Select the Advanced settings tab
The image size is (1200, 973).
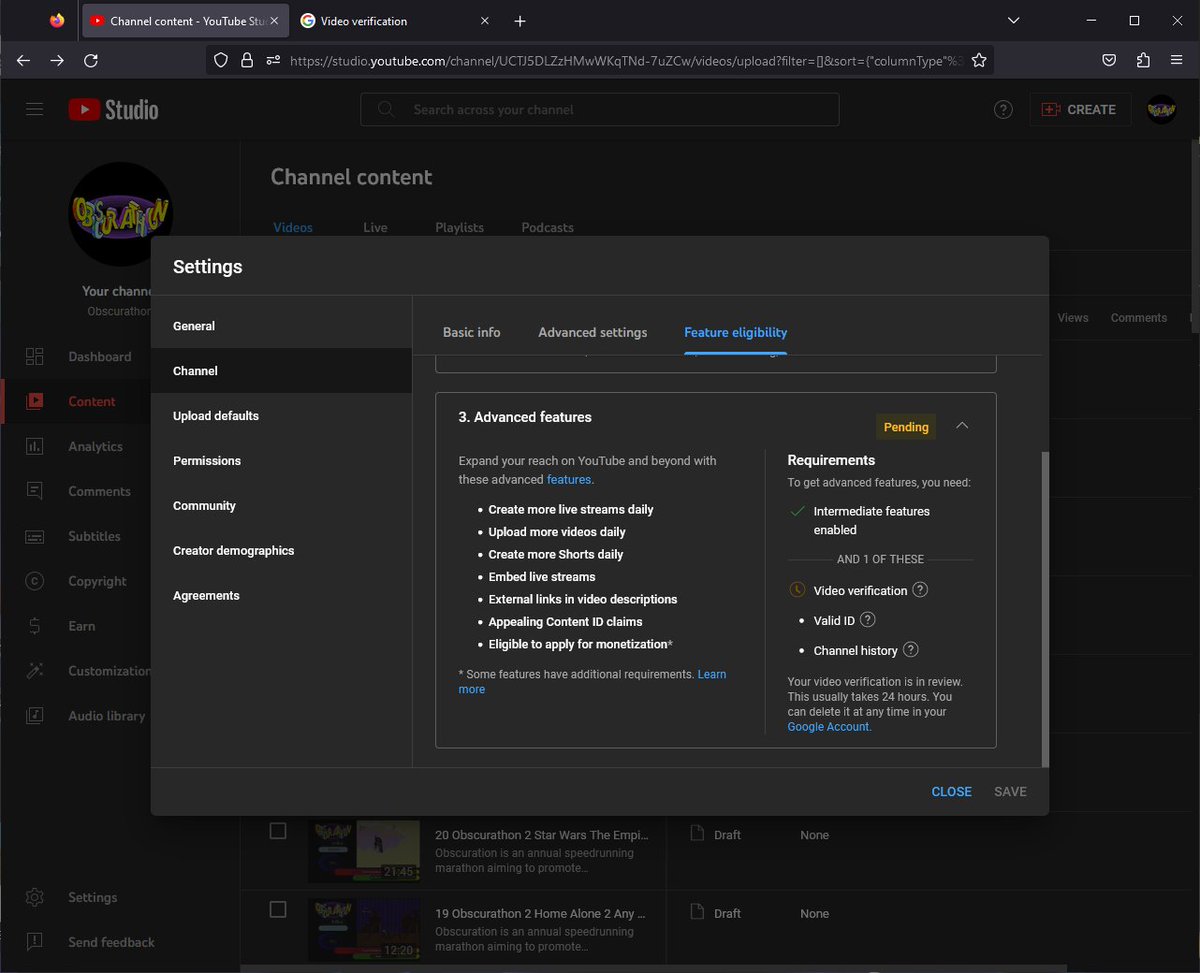click(x=593, y=332)
